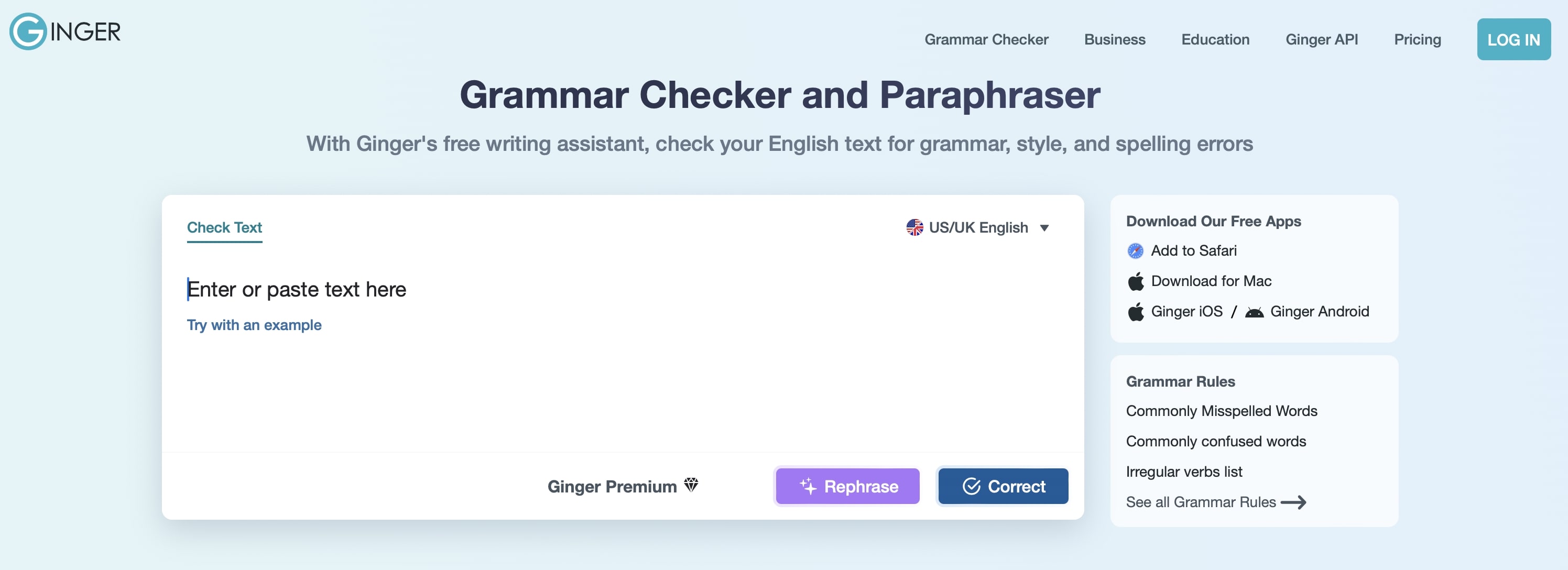Open the US/UK English language dropdown
Screen dimensions: 1568x570
pos(978,227)
